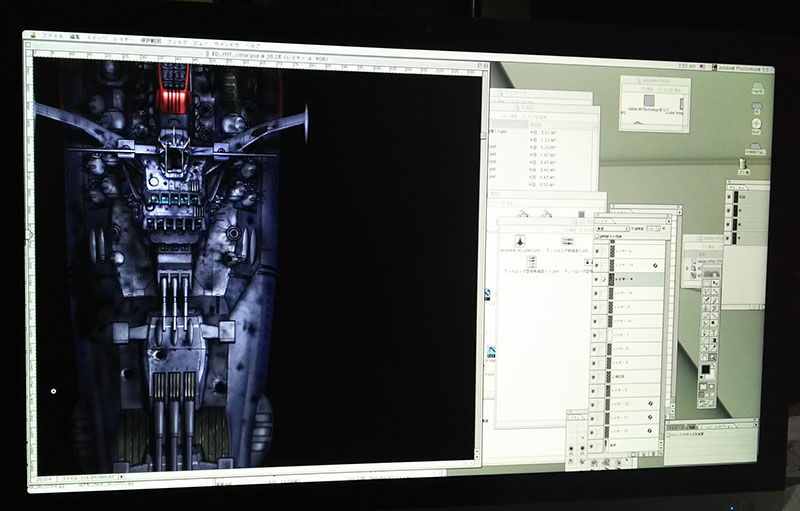Click the Layers palette scrollbar down arrow

point(661,447)
